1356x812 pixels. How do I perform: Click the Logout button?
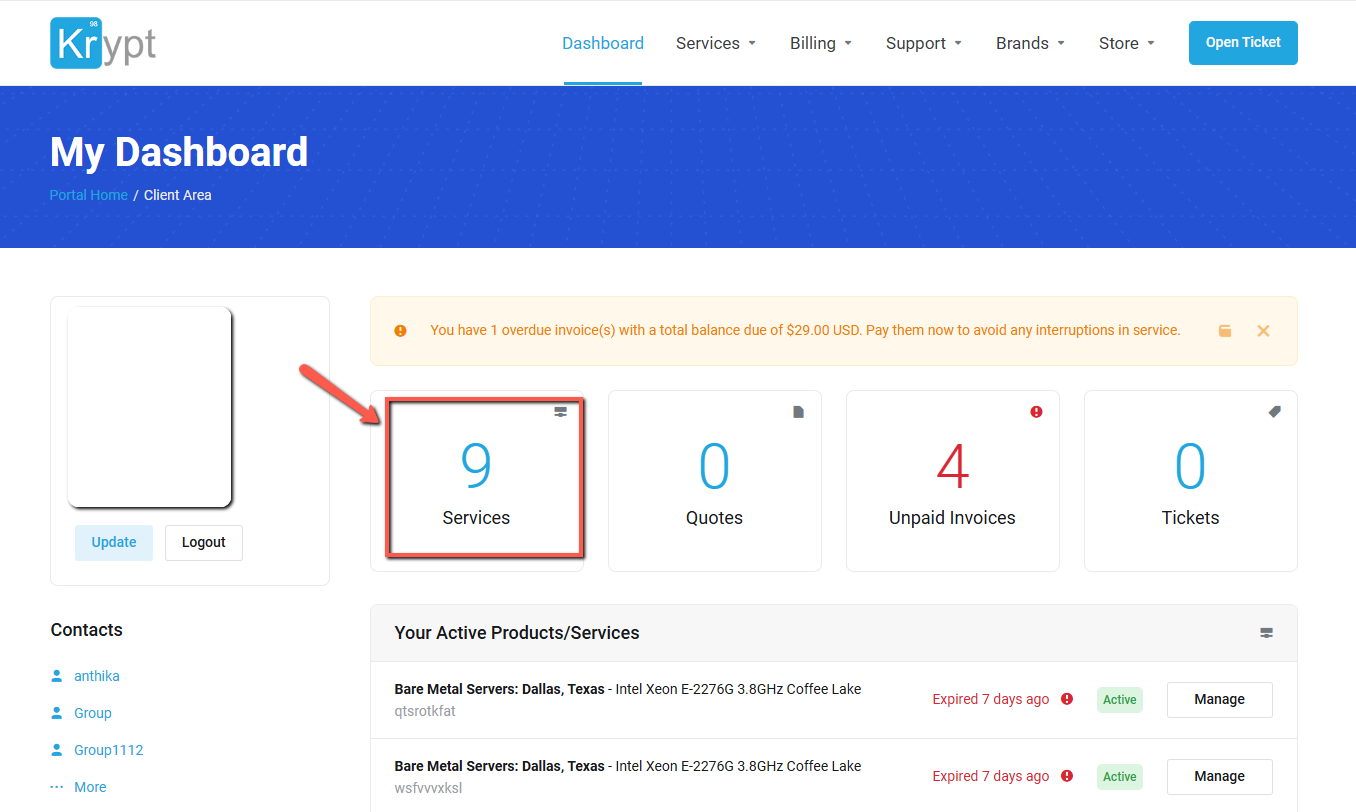pyautogui.click(x=204, y=542)
